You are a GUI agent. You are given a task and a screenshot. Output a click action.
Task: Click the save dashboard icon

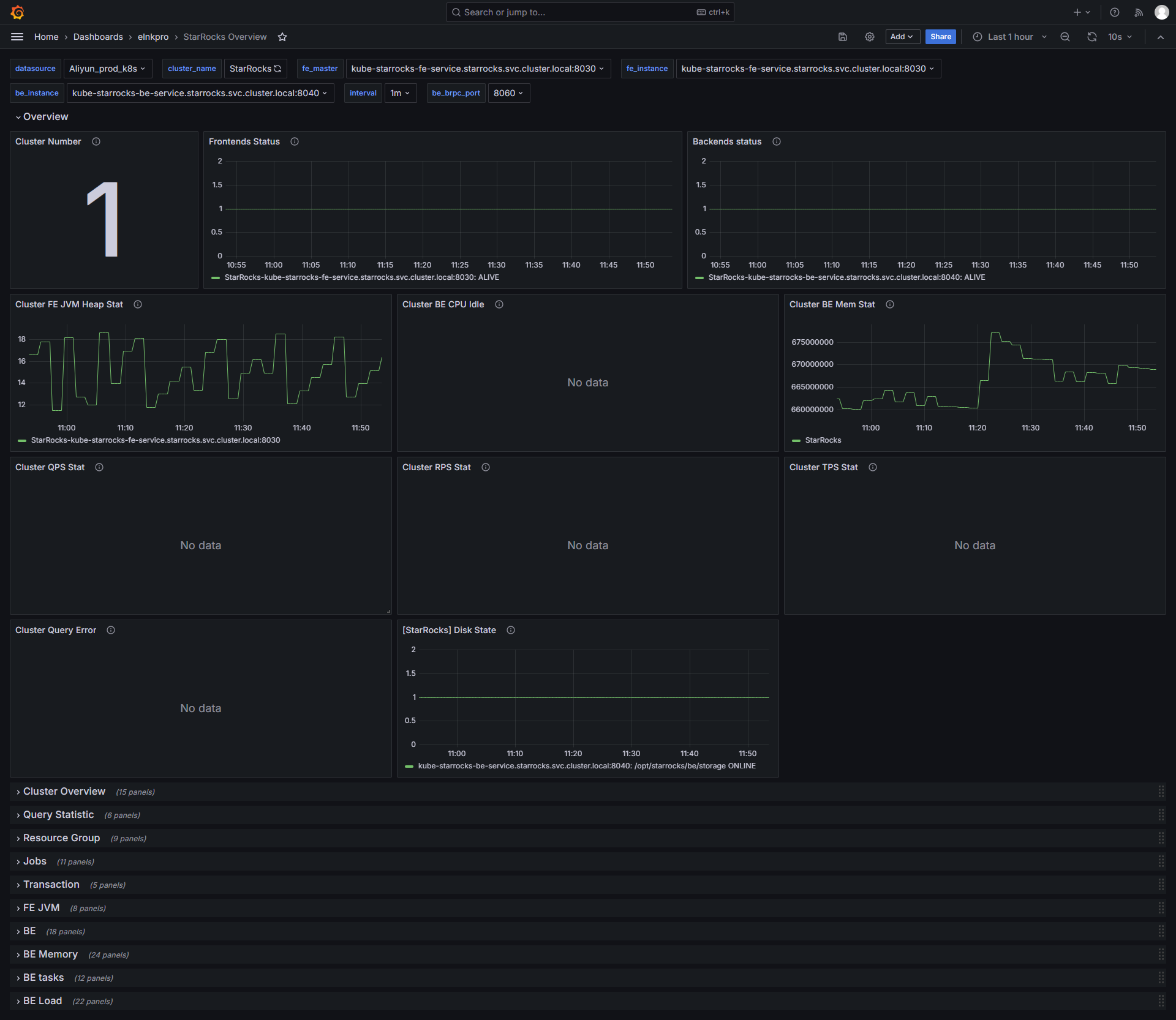pyautogui.click(x=843, y=37)
